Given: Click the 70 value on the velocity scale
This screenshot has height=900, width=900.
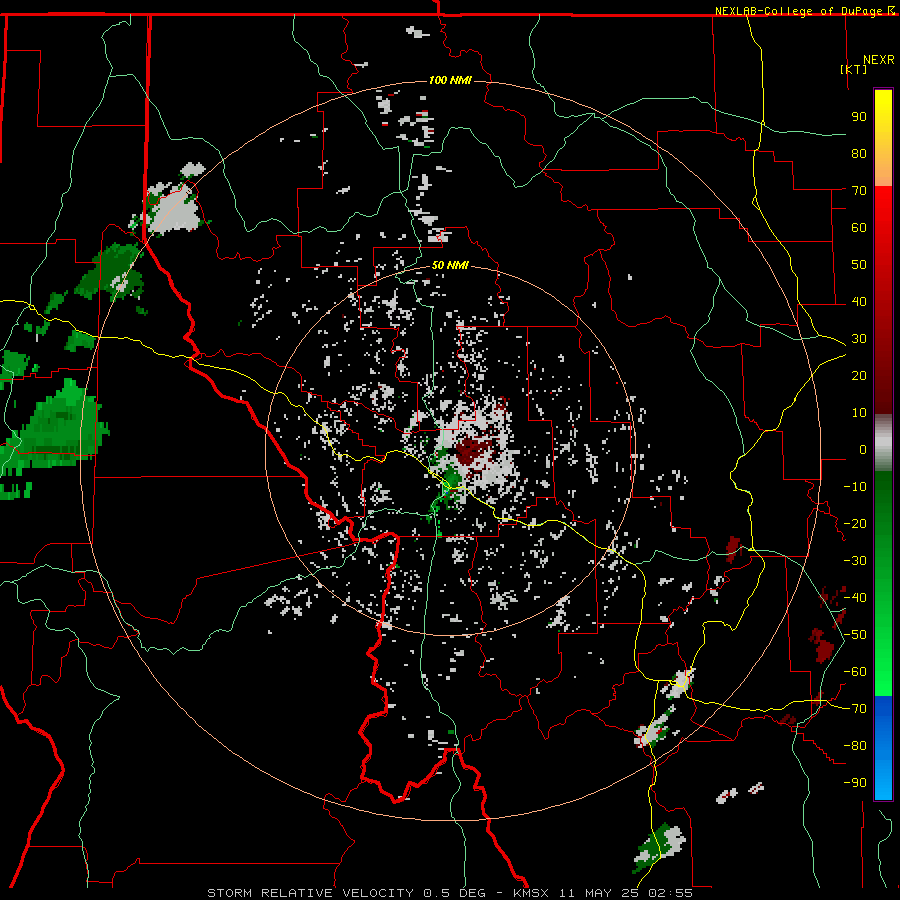Looking at the screenshot, I should (x=859, y=191).
